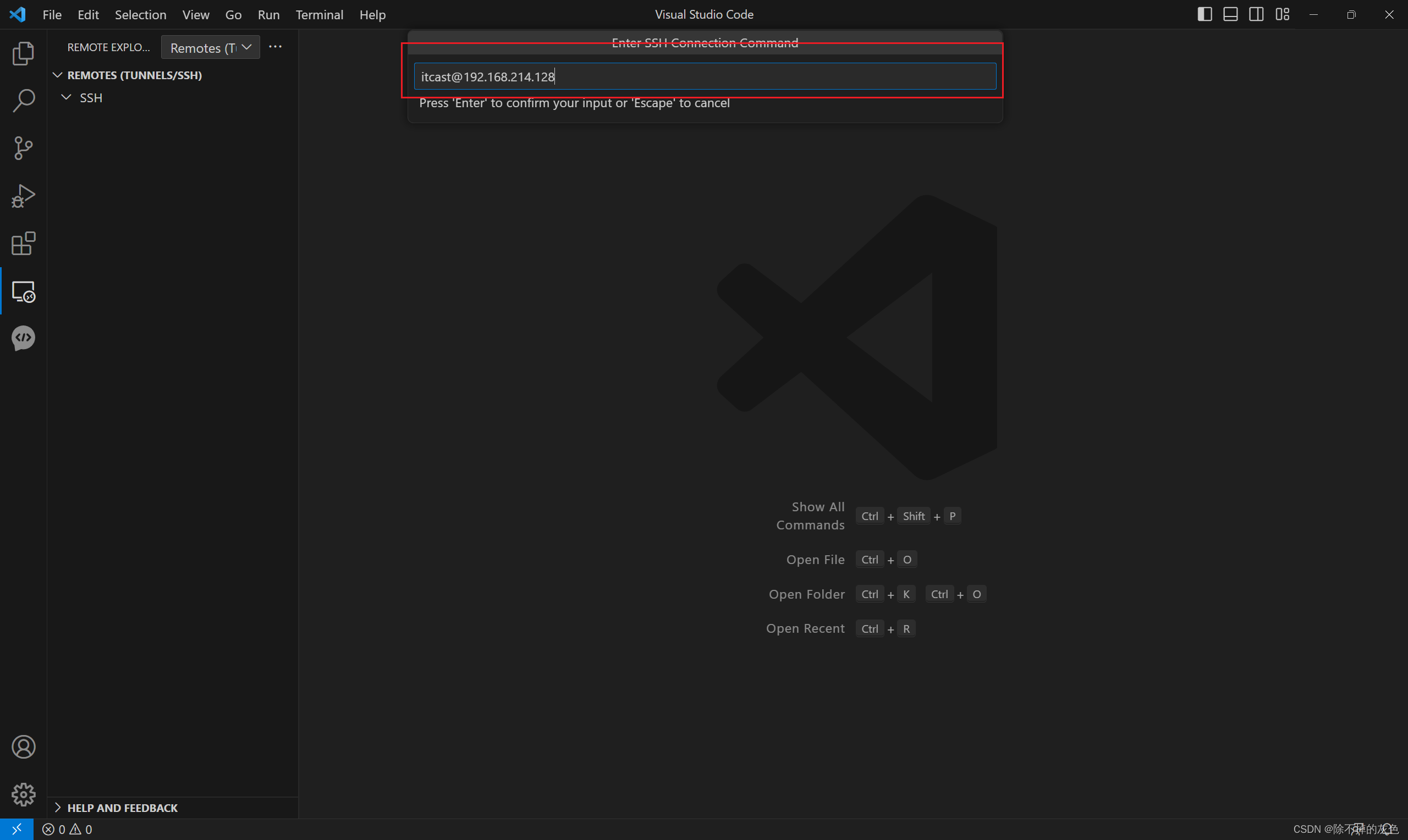Open the Manage settings gear
This screenshot has height=840, width=1408.
(x=23, y=794)
